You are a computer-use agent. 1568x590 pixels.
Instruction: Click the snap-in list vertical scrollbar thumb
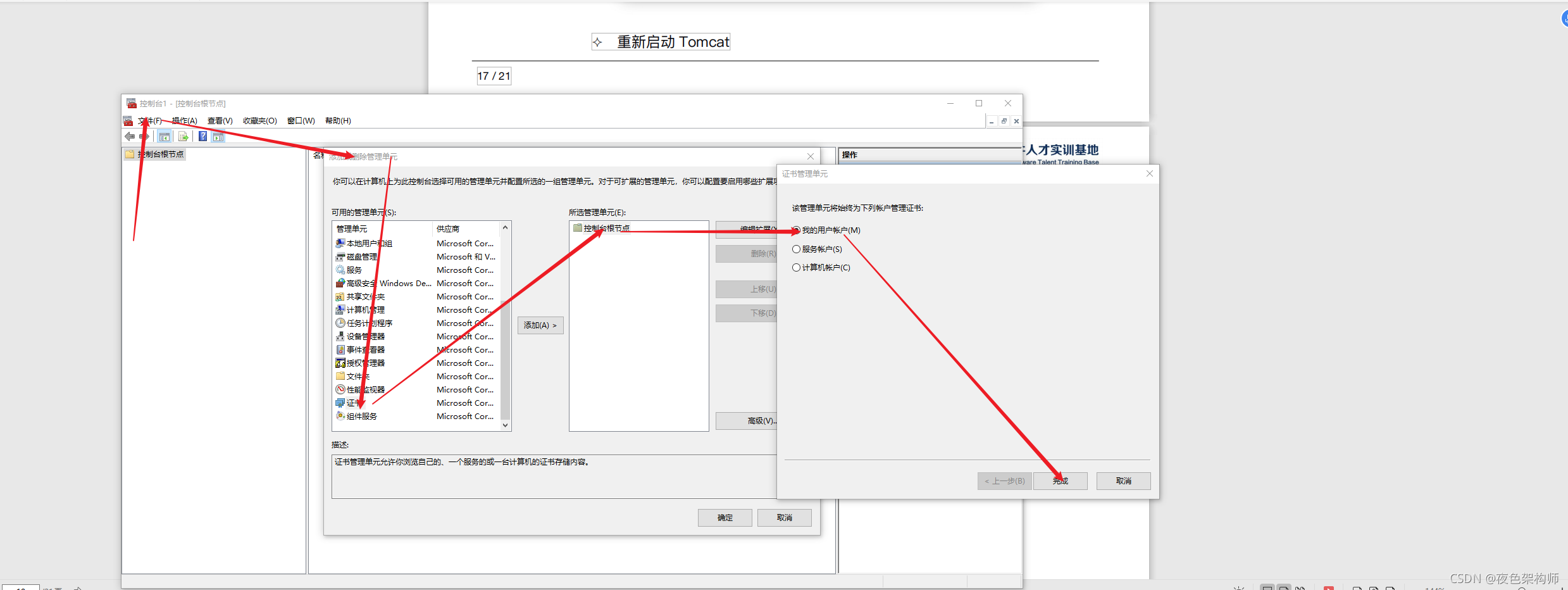coord(505,360)
